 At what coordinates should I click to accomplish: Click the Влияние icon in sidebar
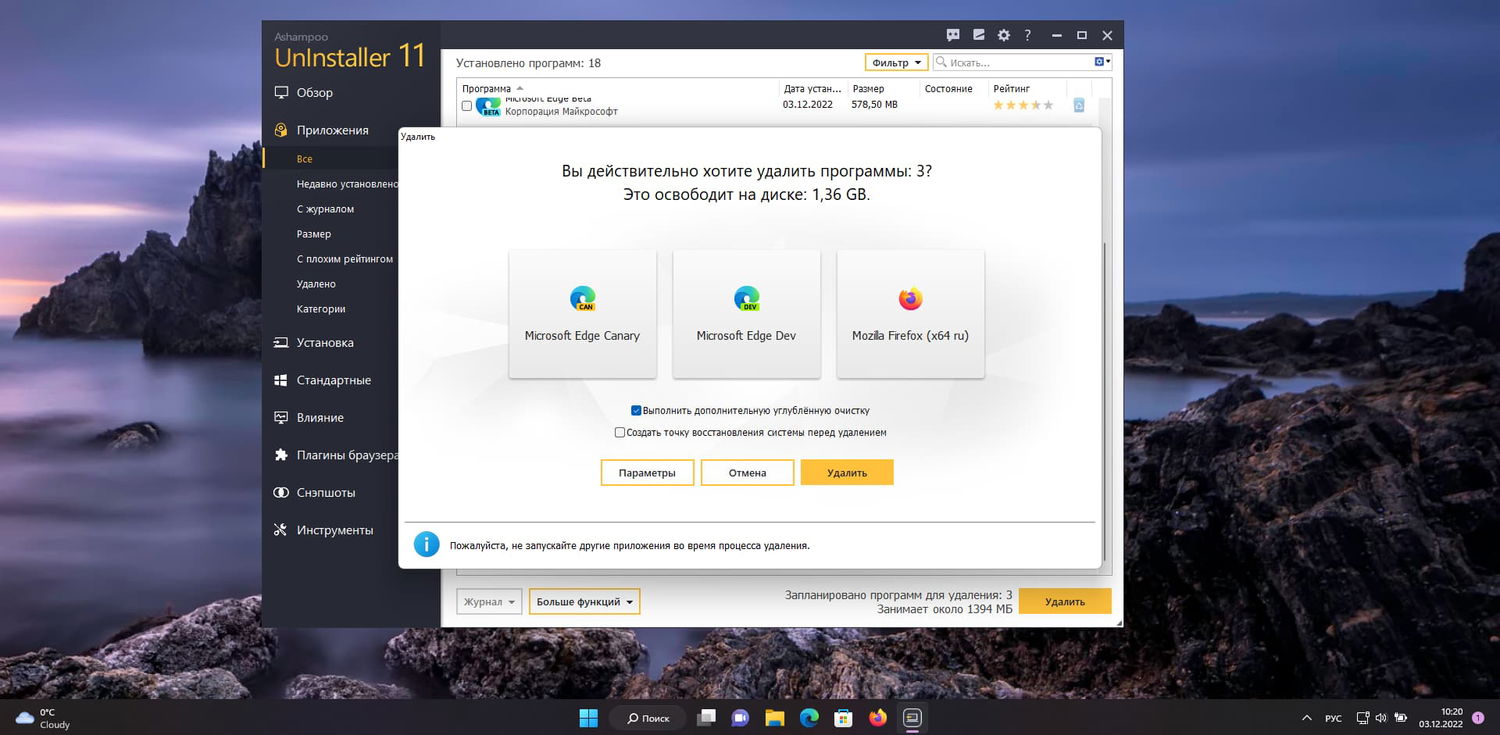[281, 418]
